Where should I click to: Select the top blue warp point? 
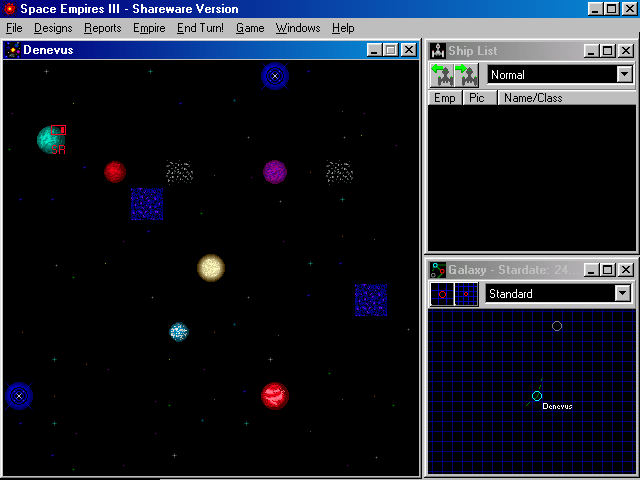275,76
